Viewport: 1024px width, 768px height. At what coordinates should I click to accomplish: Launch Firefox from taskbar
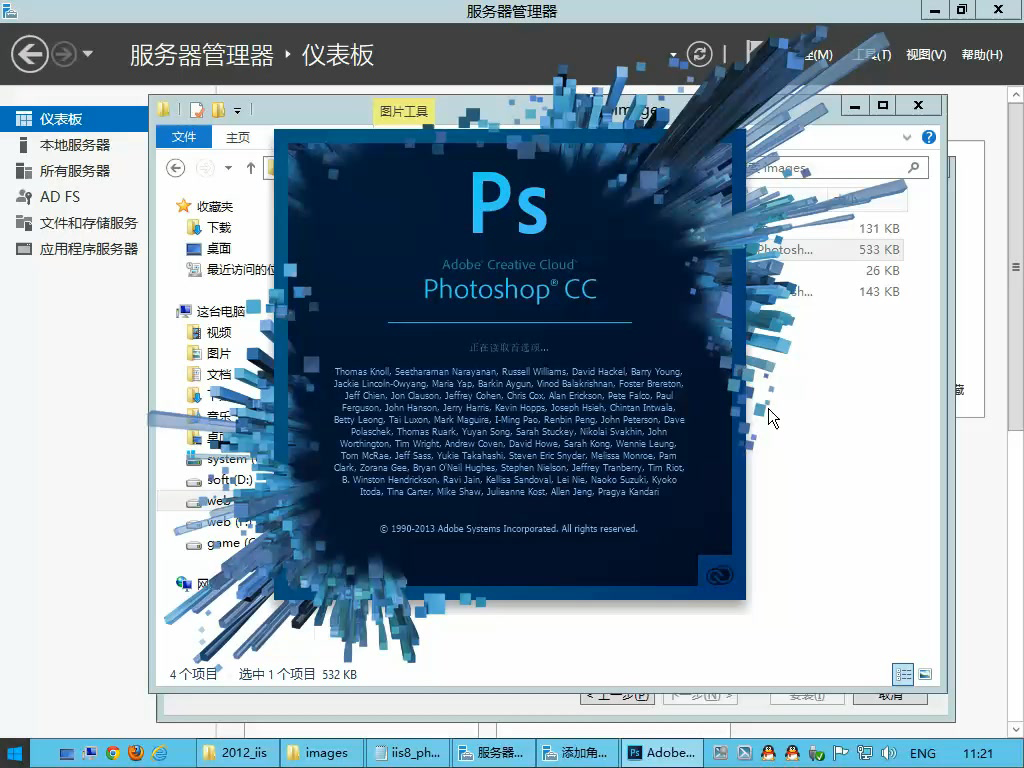point(136,753)
